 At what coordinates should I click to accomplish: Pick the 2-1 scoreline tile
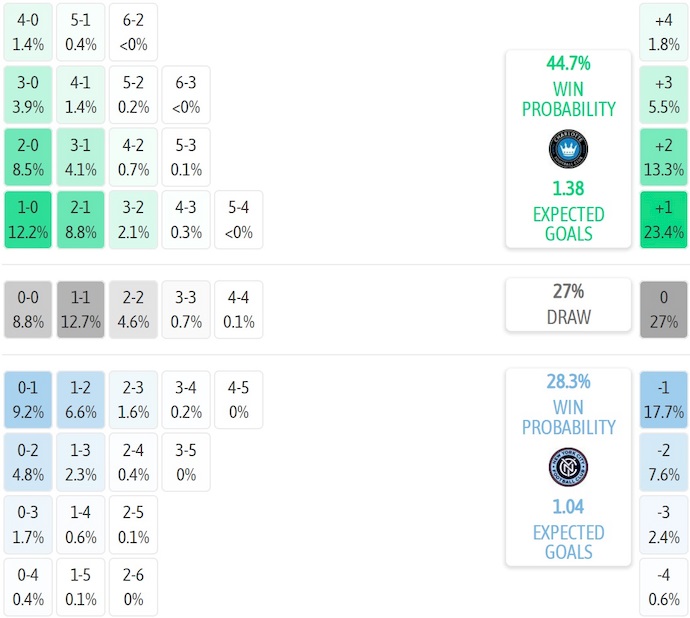click(x=80, y=220)
